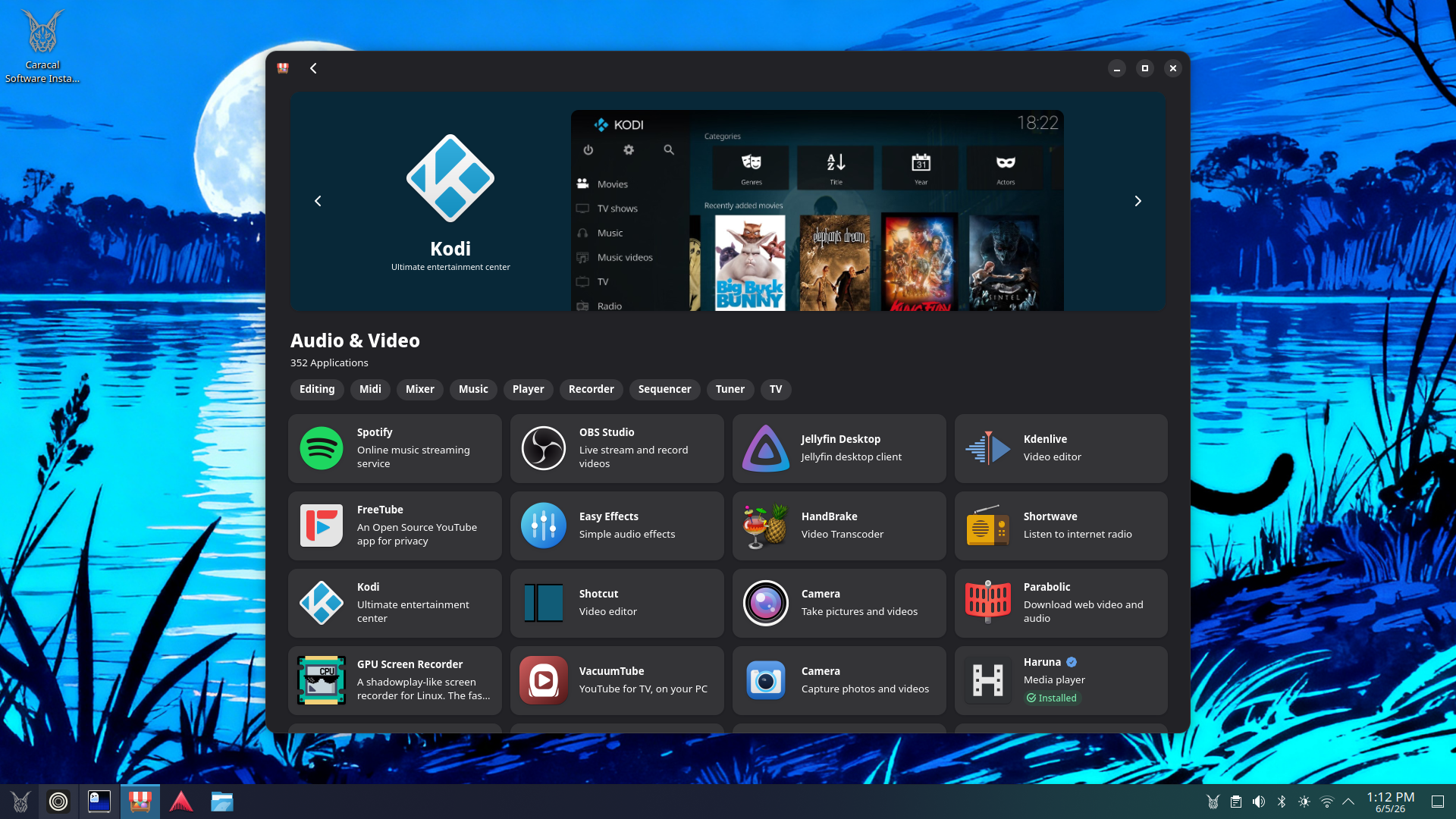The height and width of the screenshot is (819, 1456).
Task: Filter by the Editing category
Action: point(317,389)
